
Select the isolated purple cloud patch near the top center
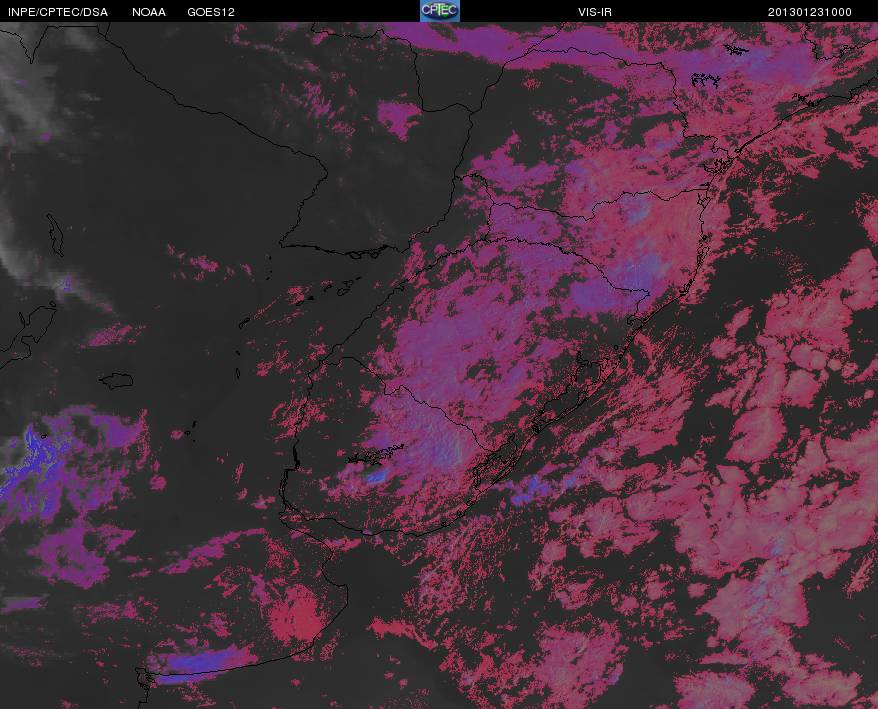399,119
